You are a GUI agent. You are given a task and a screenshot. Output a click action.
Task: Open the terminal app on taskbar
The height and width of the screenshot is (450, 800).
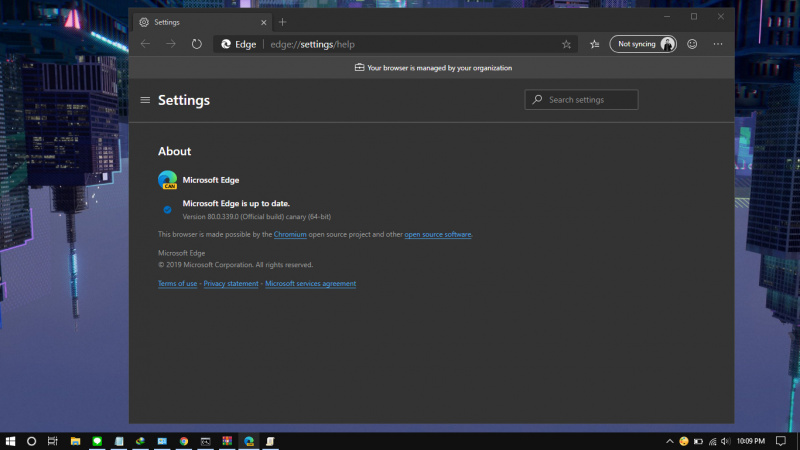pos(205,441)
